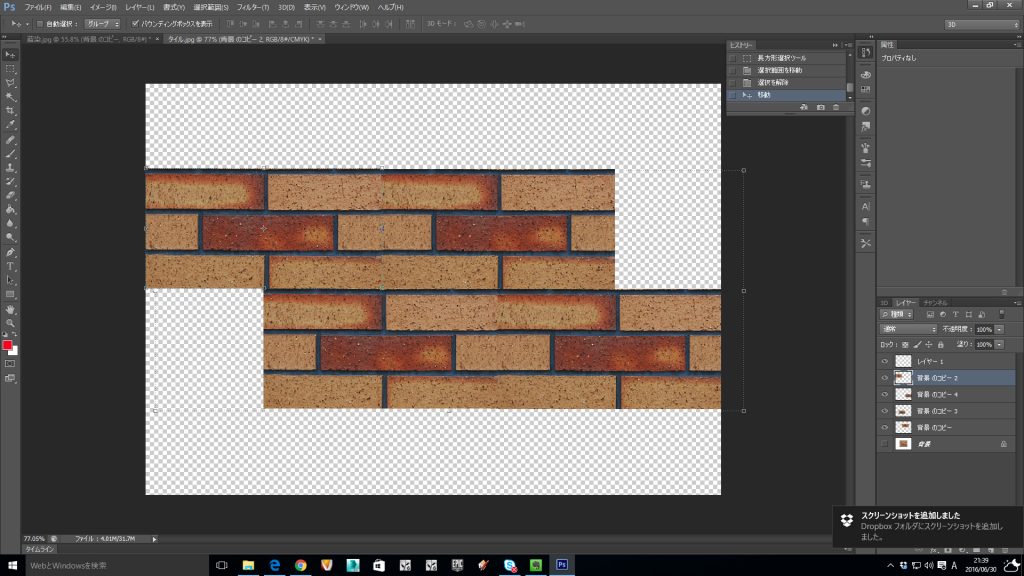The image size is (1024, 576).
Task: Show the hidden 背景 layer
Action: (x=884, y=443)
